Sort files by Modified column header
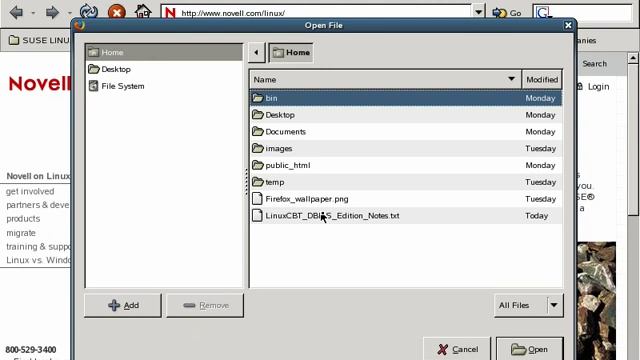This screenshot has height=360, width=640. pyautogui.click(x=542, y=79)
